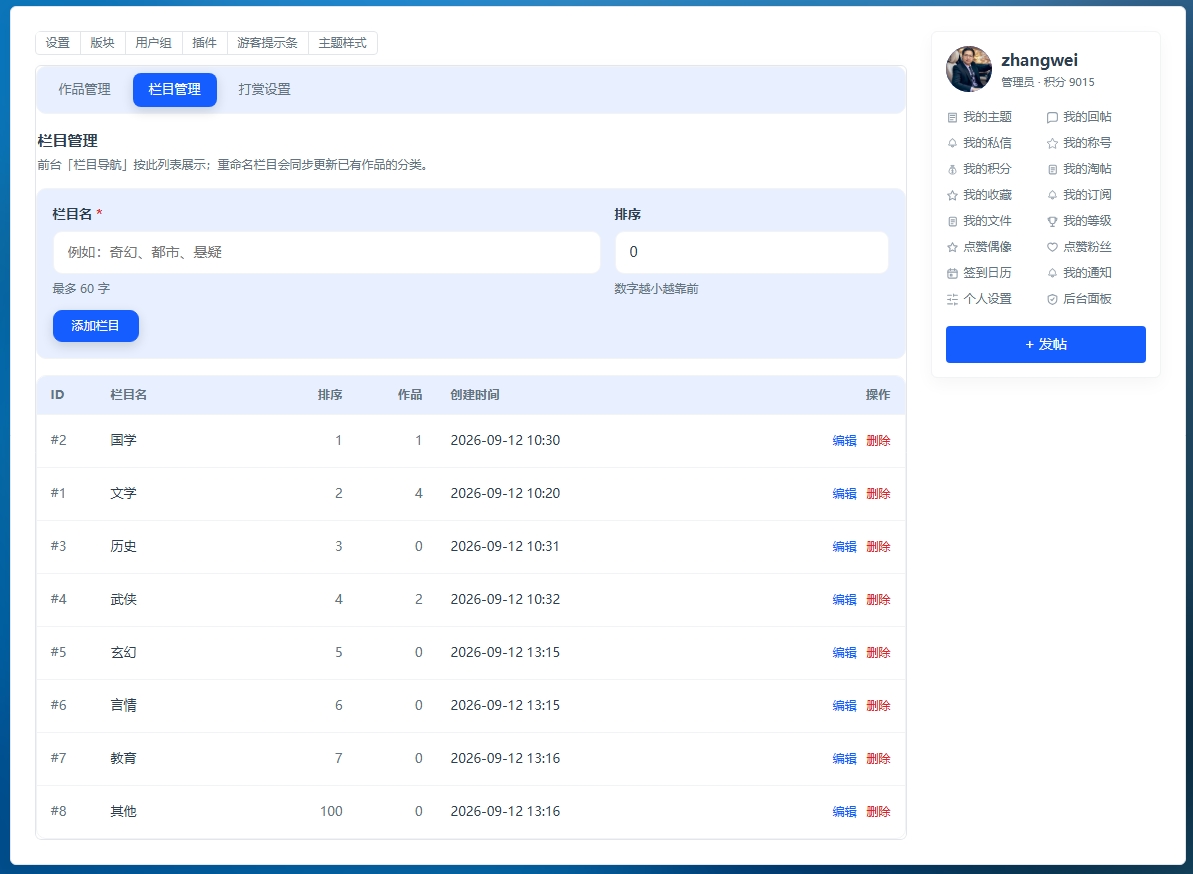
Task: Edit the 国学 category
Action: (x=845, y=441)
